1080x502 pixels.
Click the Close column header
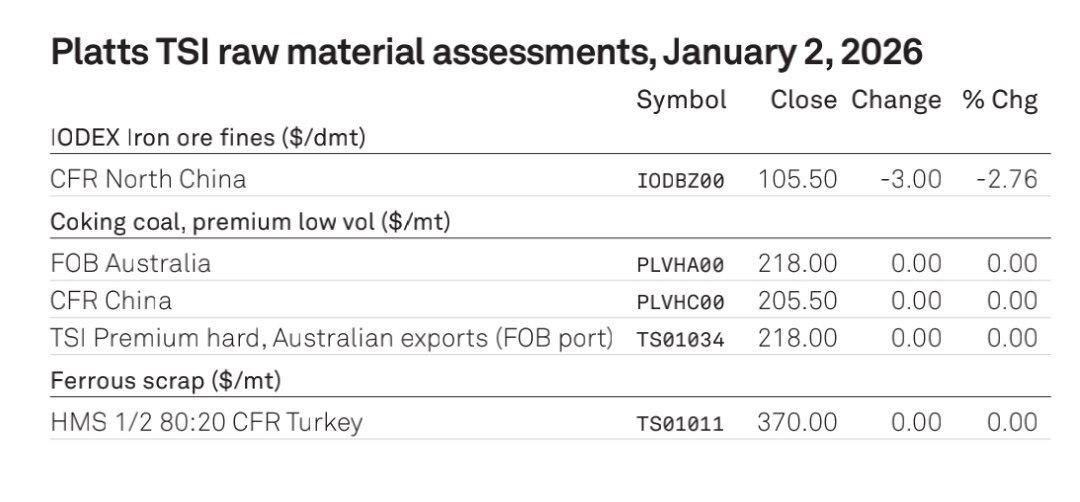click(803, 100)
